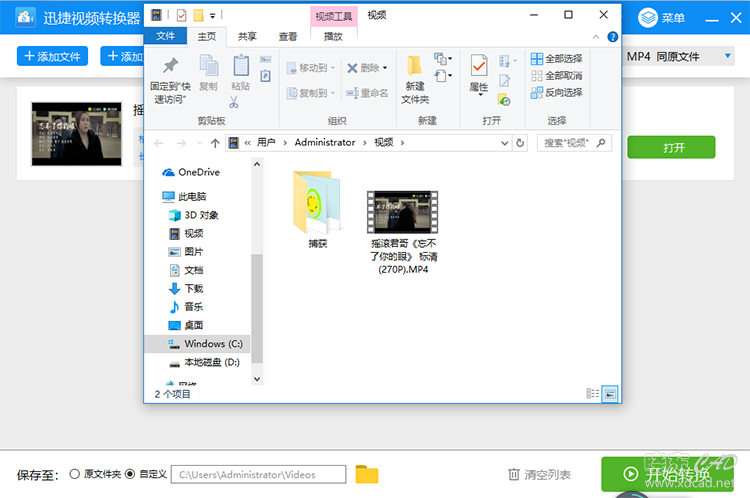Switch to details view icon in status bar
The height and width of the screenshot is (498, 750).
593,393
